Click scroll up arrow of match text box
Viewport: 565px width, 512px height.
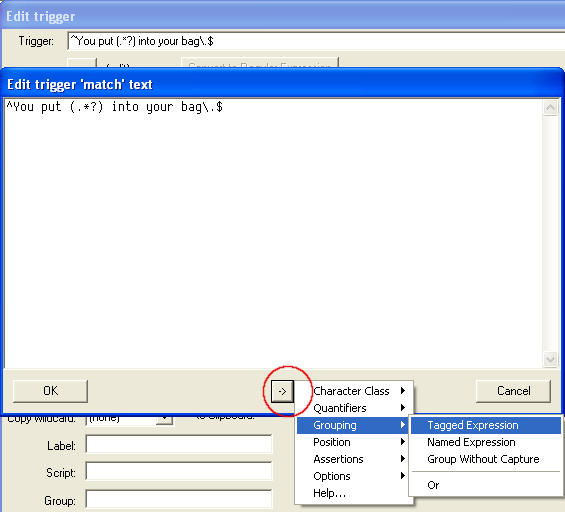point(551,107)
